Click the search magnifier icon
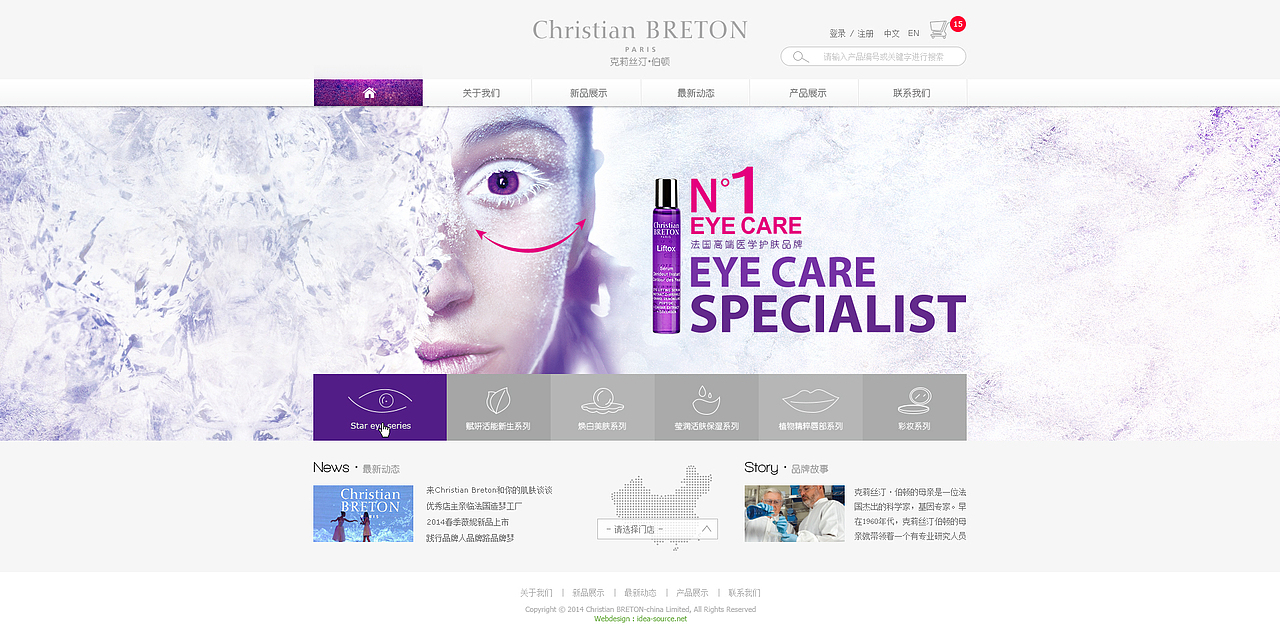This screenshot has width=1280, height=640. click(800, 57)
